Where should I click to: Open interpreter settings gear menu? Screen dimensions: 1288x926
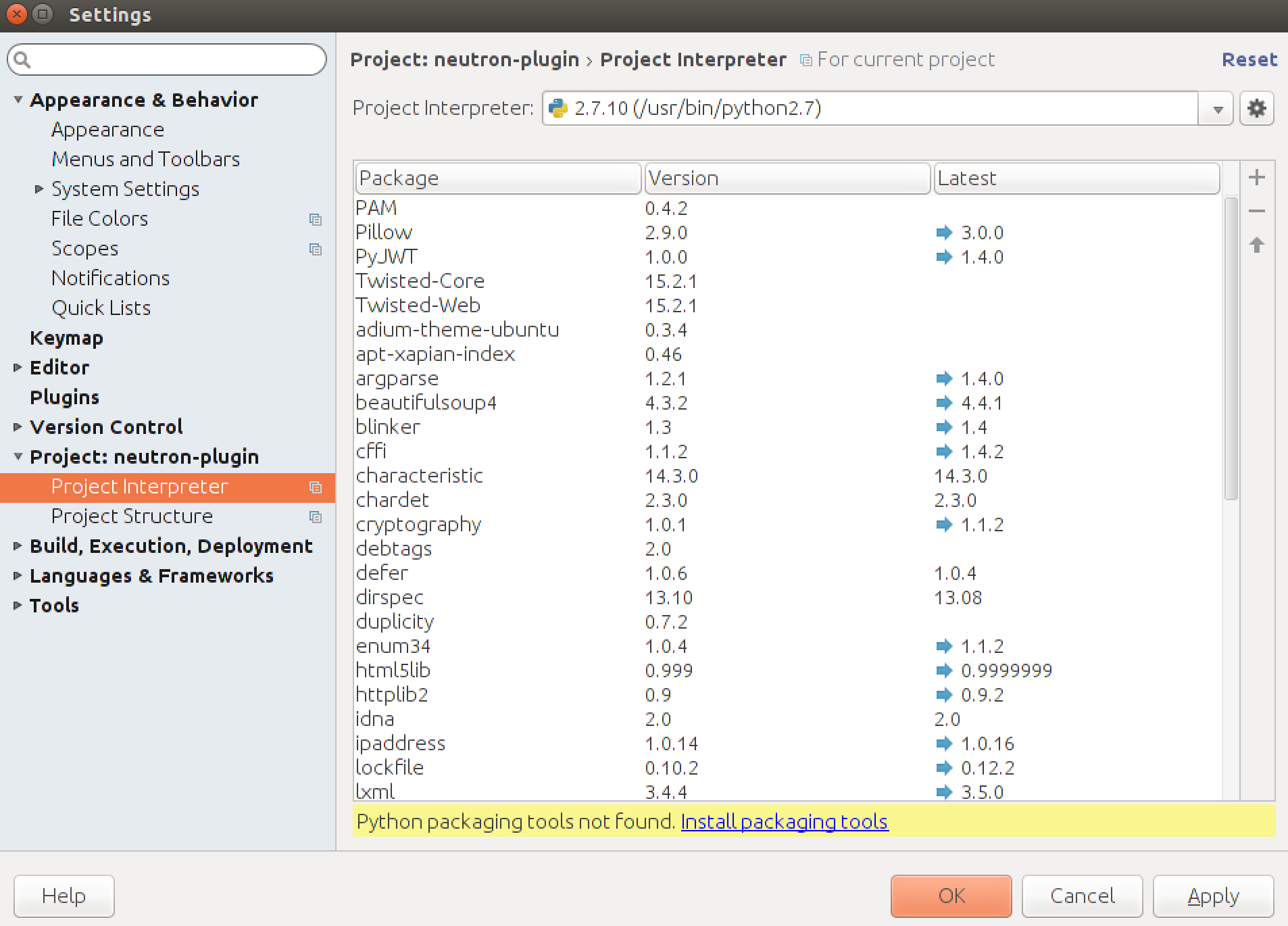pyautogui.click(x=1256, y=108)
